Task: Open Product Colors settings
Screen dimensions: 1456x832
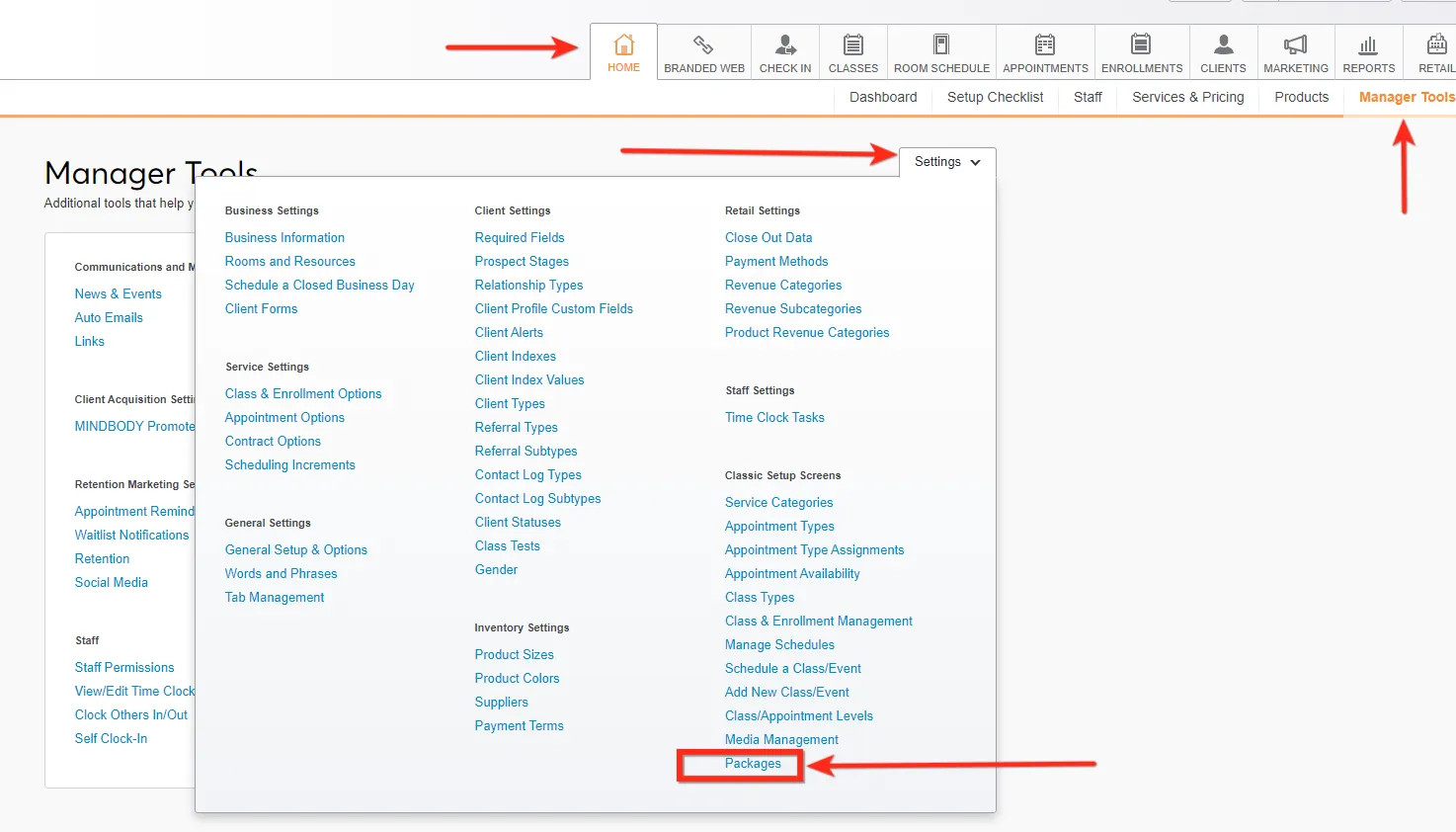Action: pyautogui.click(x=517, y=679)
